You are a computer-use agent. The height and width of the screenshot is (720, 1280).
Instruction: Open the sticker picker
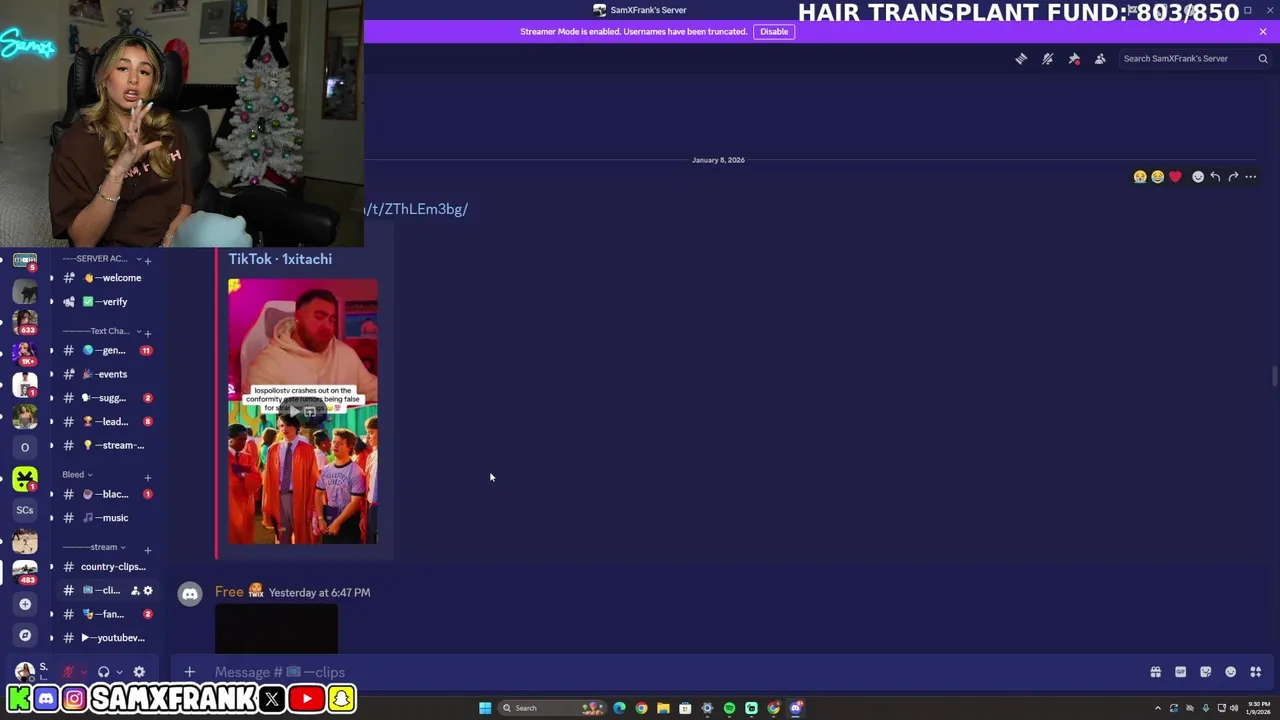coord(1205,672)
